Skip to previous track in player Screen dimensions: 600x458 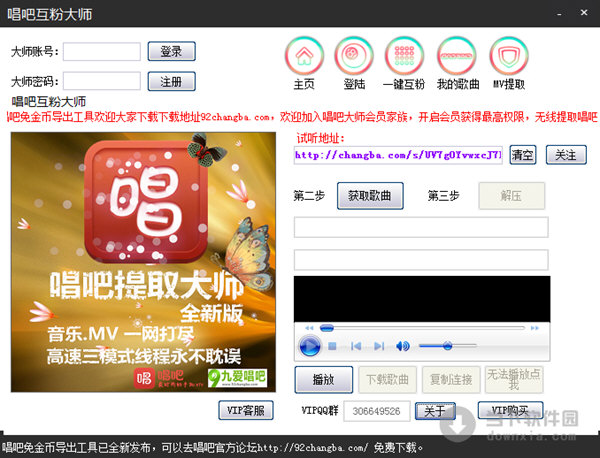tap(356, 346)
